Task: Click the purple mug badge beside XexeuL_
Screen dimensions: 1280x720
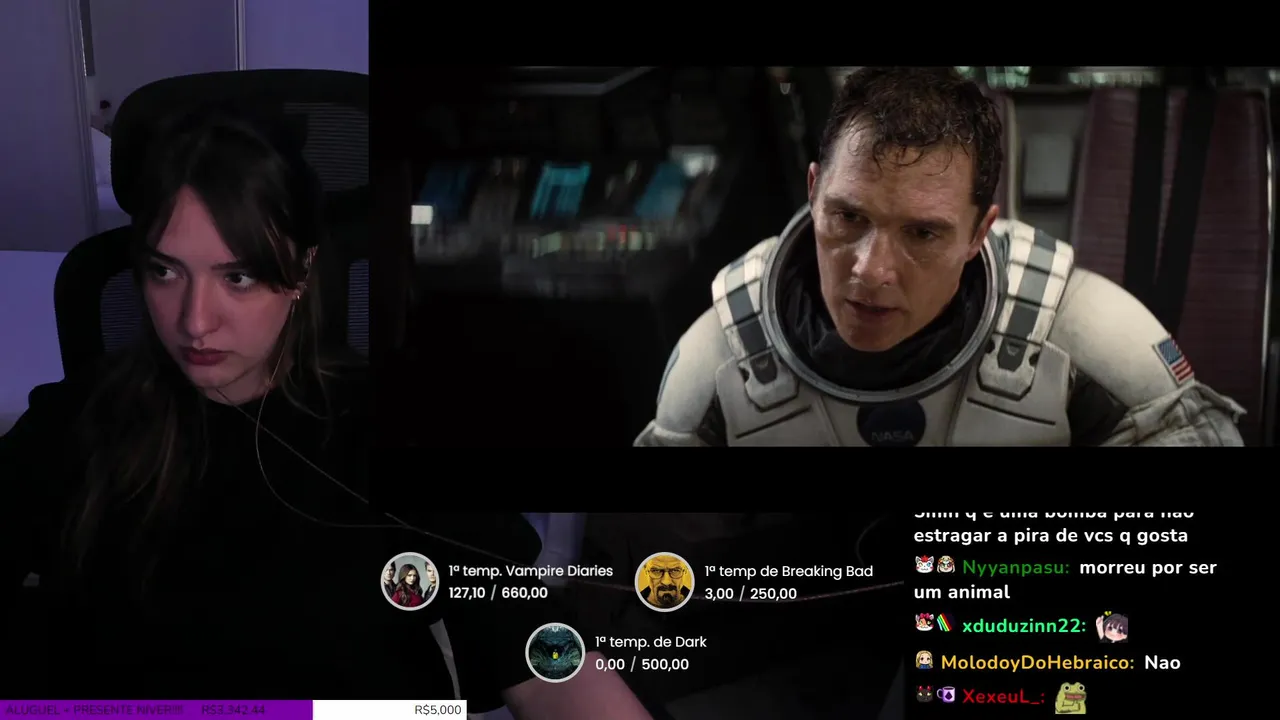Action: [x=945, y=695]
